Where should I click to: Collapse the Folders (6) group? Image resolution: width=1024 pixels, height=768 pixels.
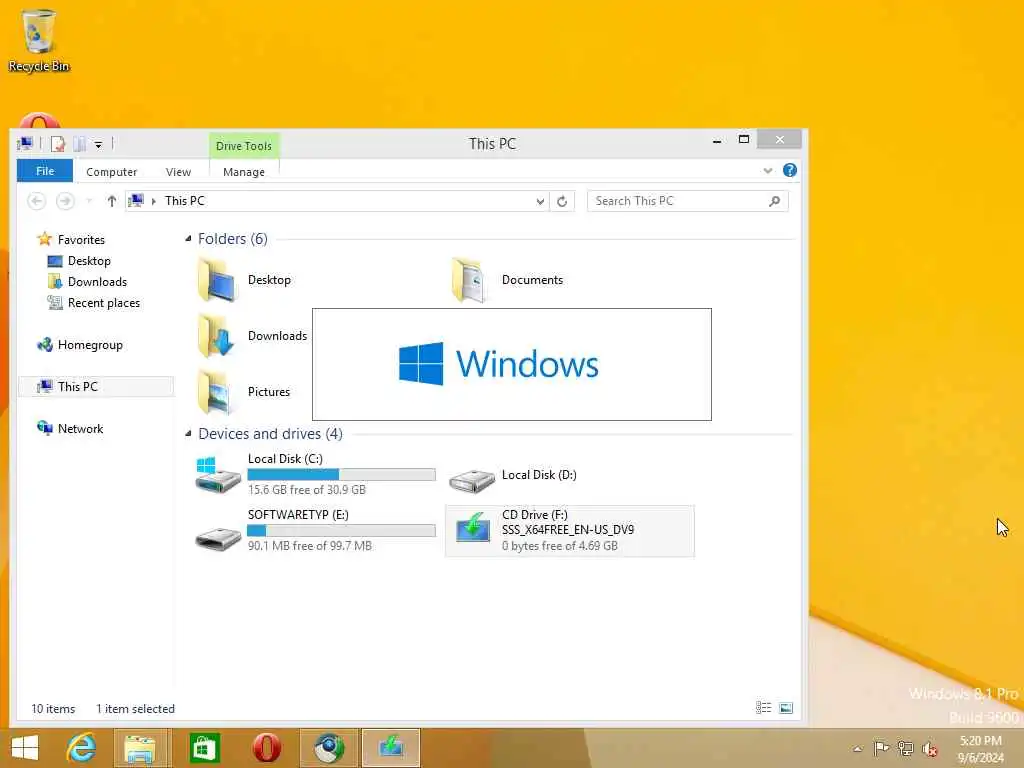[188, 239]
